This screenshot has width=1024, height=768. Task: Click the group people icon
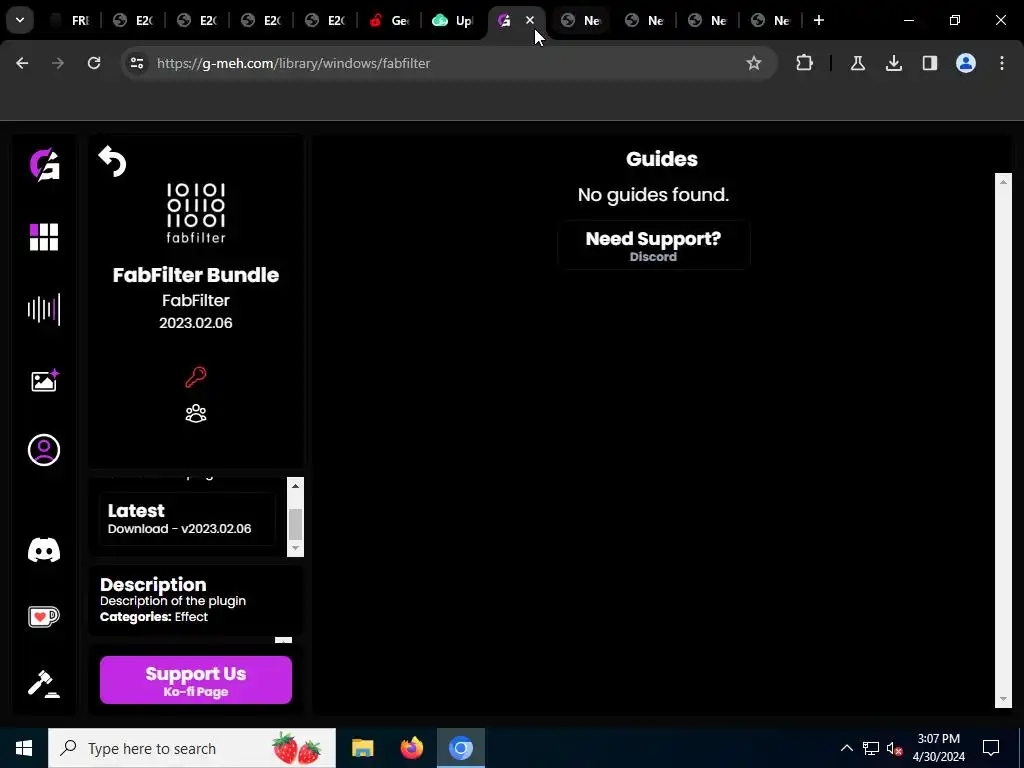(x=195, y=413)
